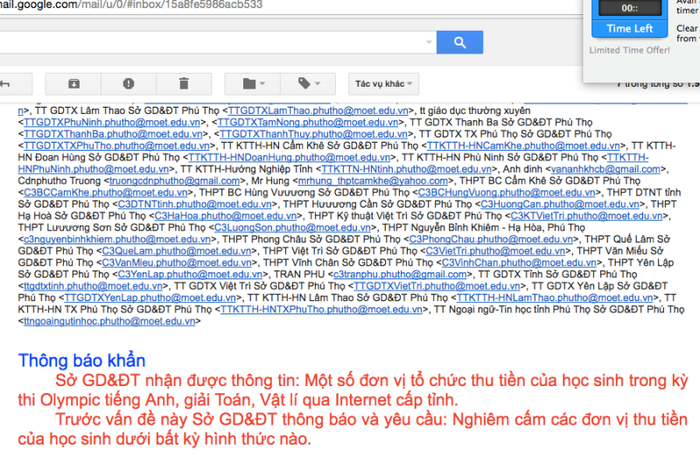Delete the email via trash icon
The width and height of the screenshot is (700, 458).
coord(182,82)
